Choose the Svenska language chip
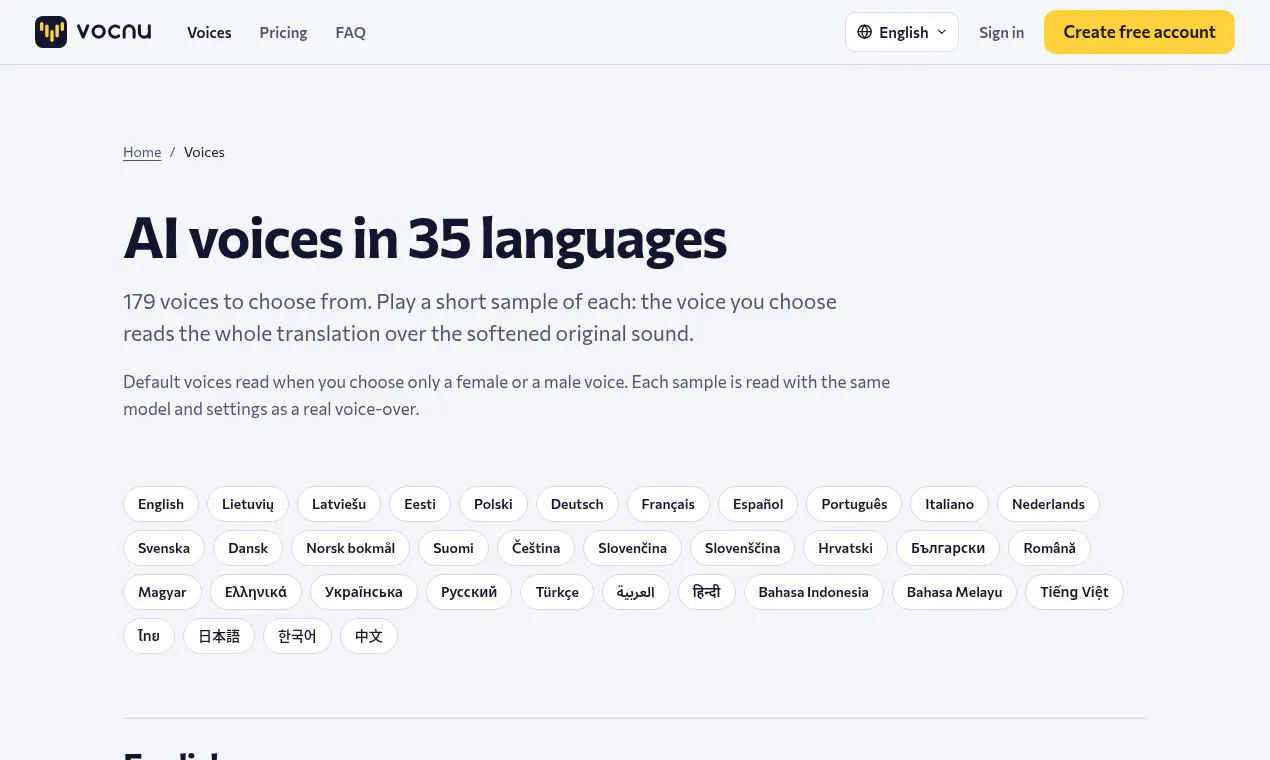This screenshot has width=1270, height=760. pos(164,548)
